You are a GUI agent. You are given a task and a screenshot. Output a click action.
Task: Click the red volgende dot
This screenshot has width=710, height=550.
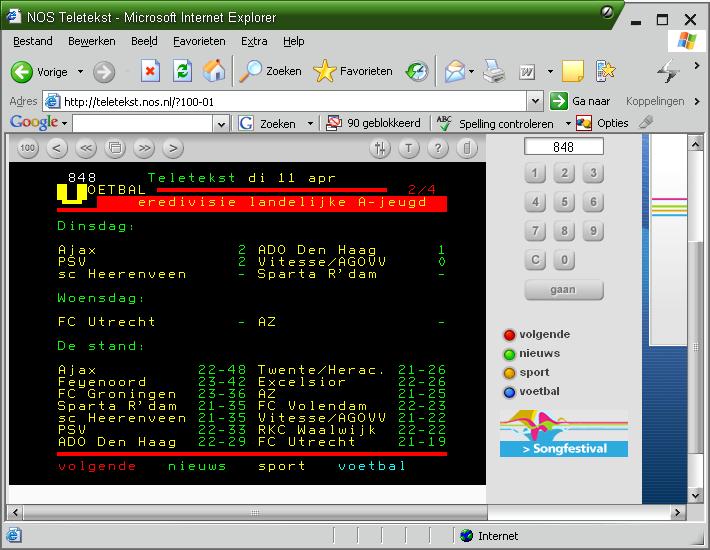pyautogui.click(x=509, y=335)
